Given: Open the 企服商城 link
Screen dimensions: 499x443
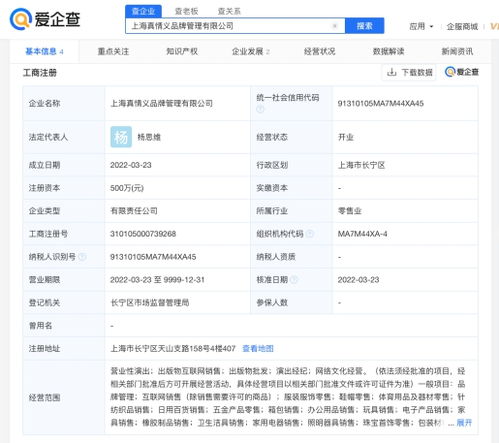Looking at the screenshot, I should tap(462, 26).
